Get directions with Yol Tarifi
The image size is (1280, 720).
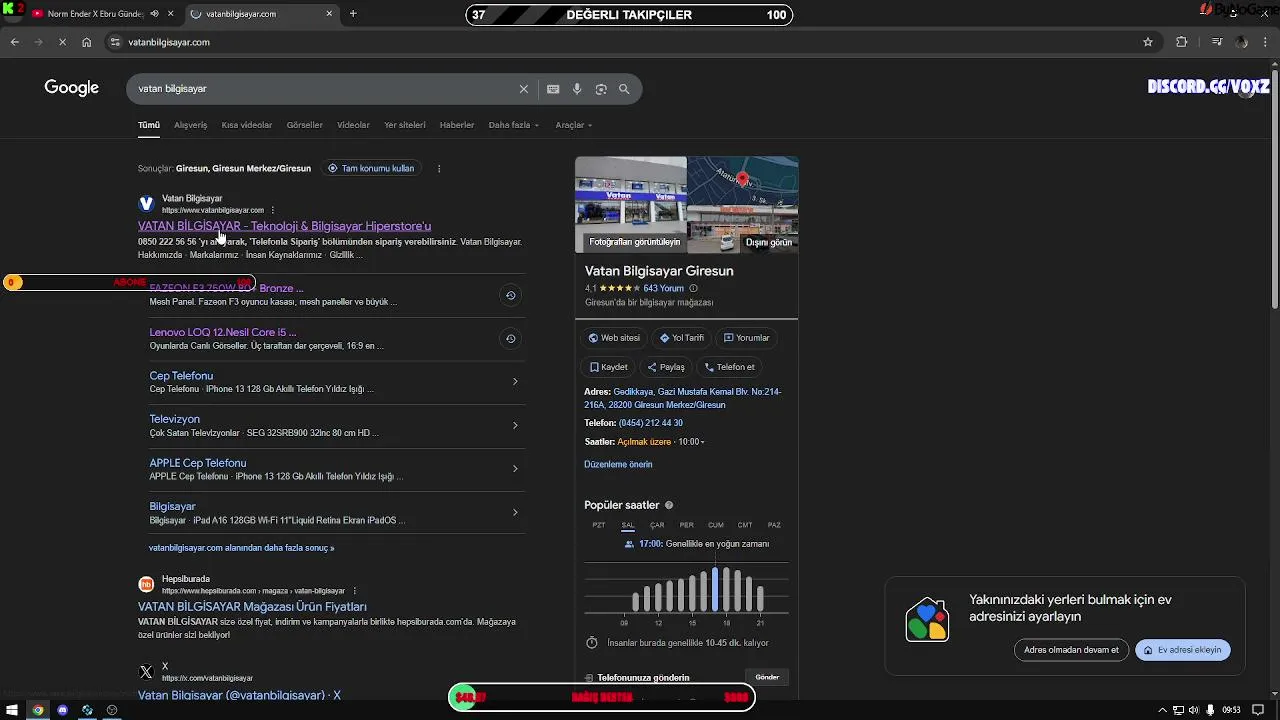[682, 338]
